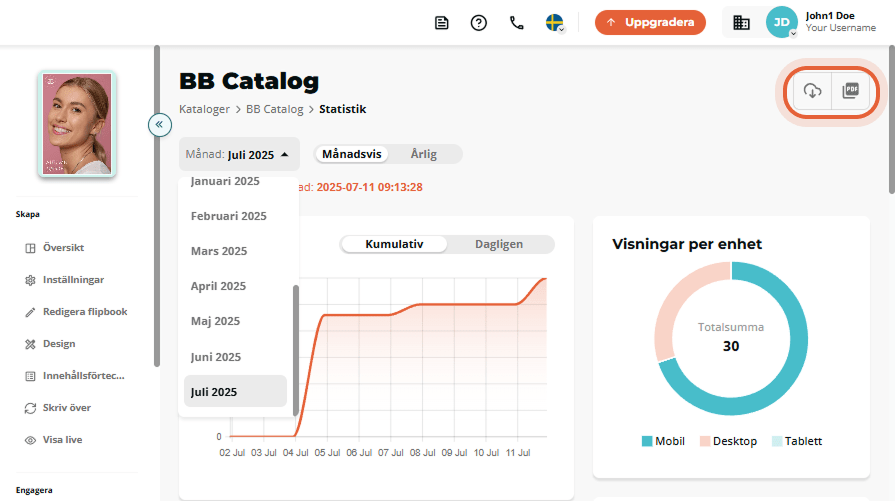895x501 pixels.
Task: Click the month dropdown list scrollbar
Action: point(296,350)
